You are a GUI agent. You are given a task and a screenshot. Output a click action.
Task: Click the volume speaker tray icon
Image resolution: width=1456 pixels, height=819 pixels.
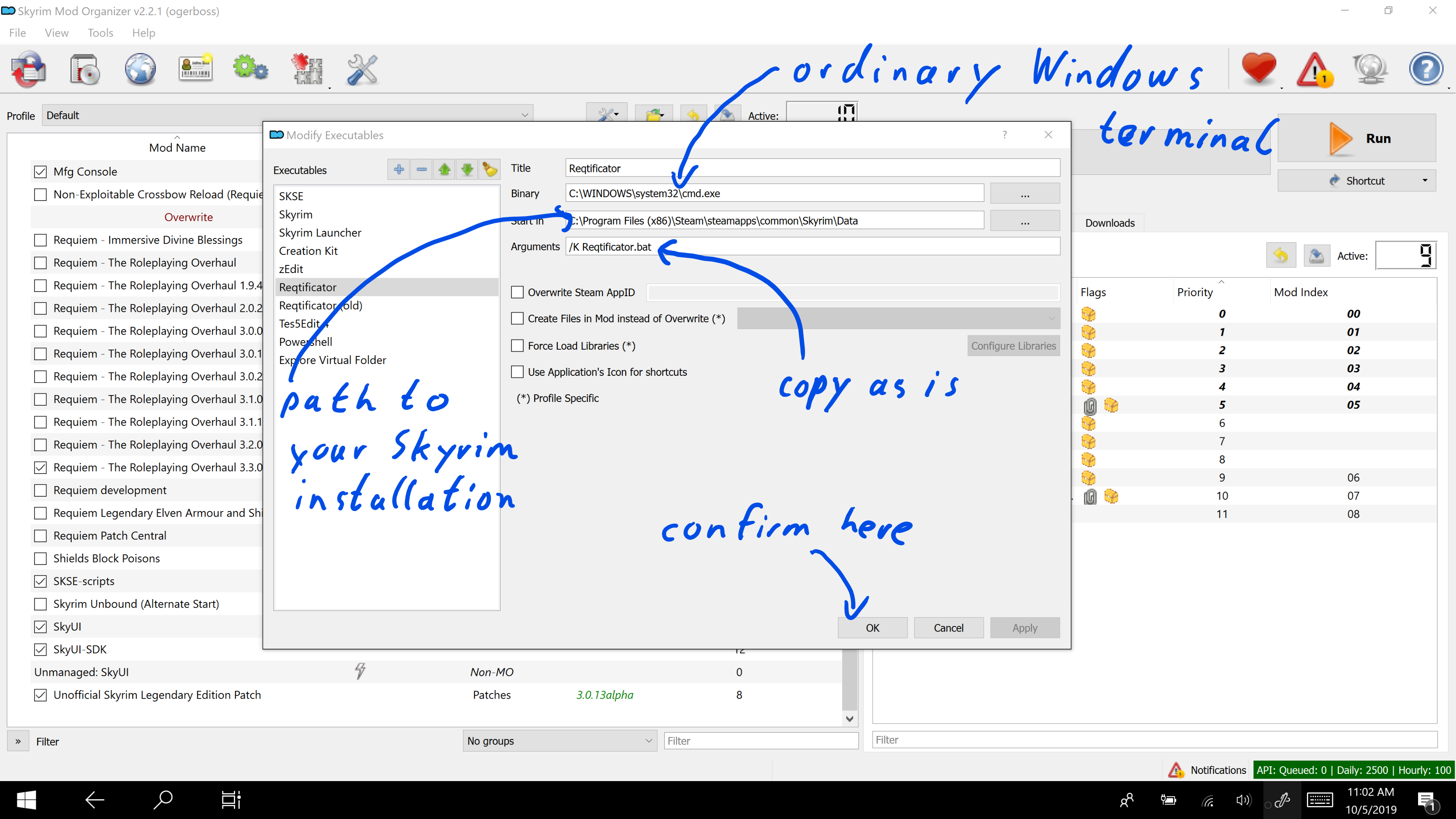(1243, 800)
